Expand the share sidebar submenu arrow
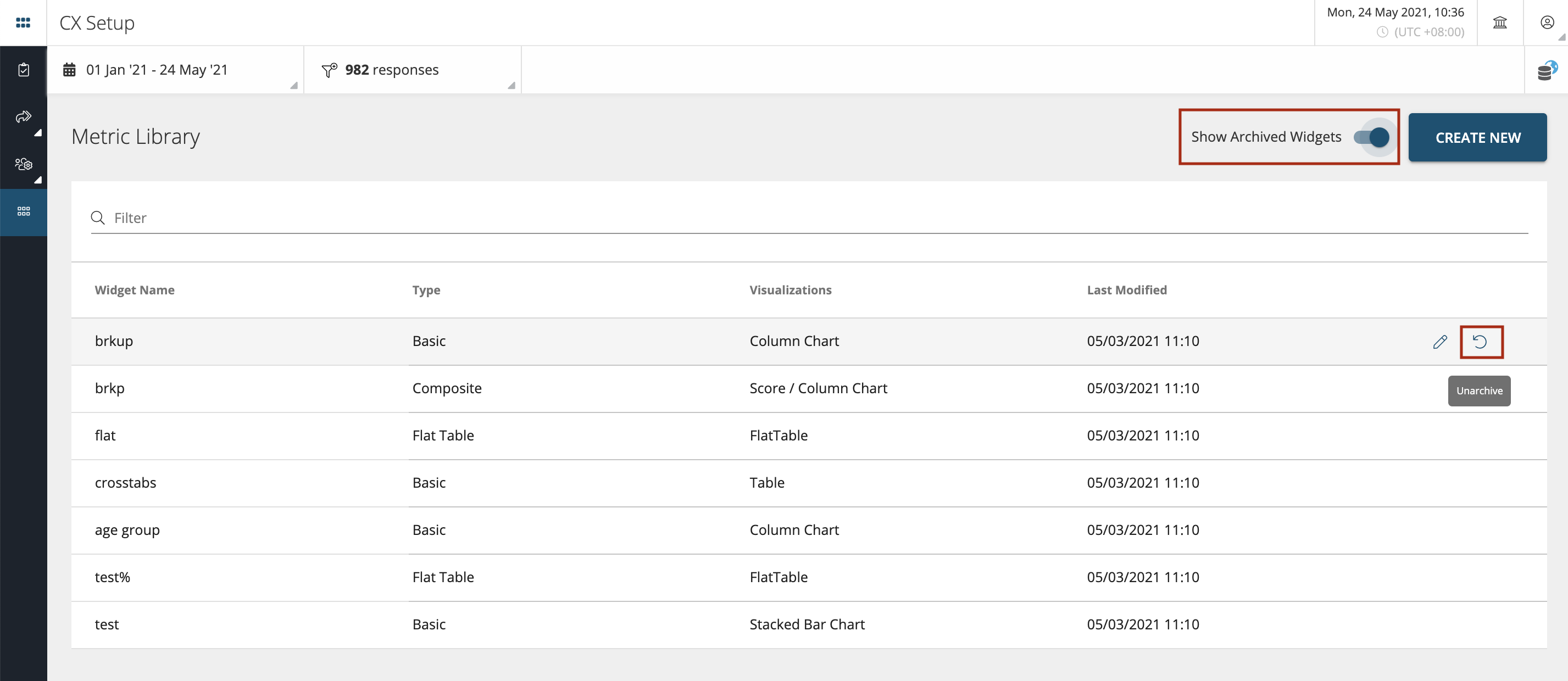 (38, 133)
